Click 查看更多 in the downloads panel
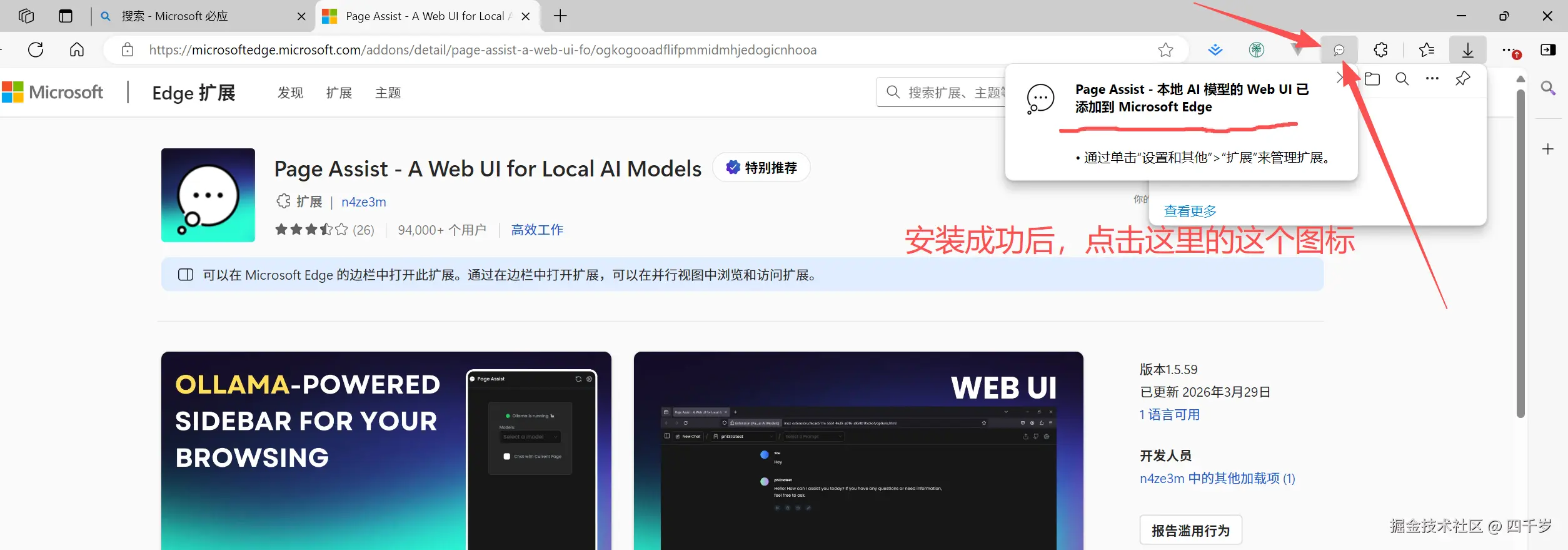The image size is (1568, 550). [x=1190, y=211]
